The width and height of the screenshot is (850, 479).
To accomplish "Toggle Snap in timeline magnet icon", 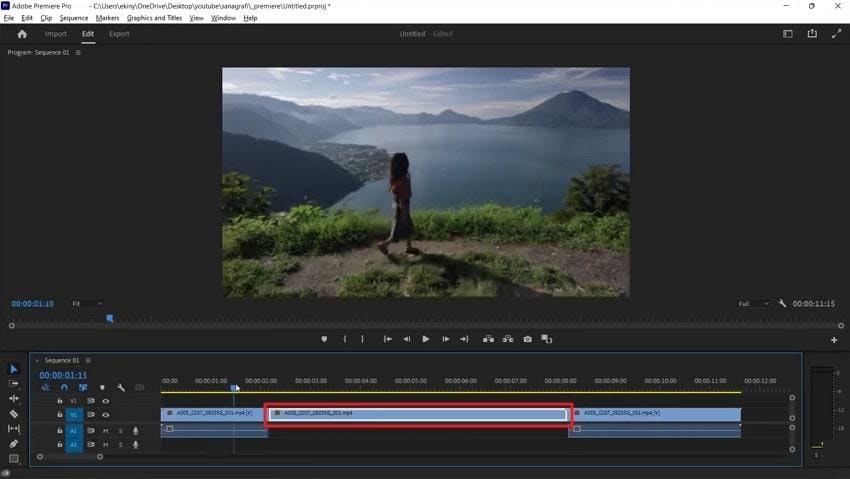I will 64,387.
